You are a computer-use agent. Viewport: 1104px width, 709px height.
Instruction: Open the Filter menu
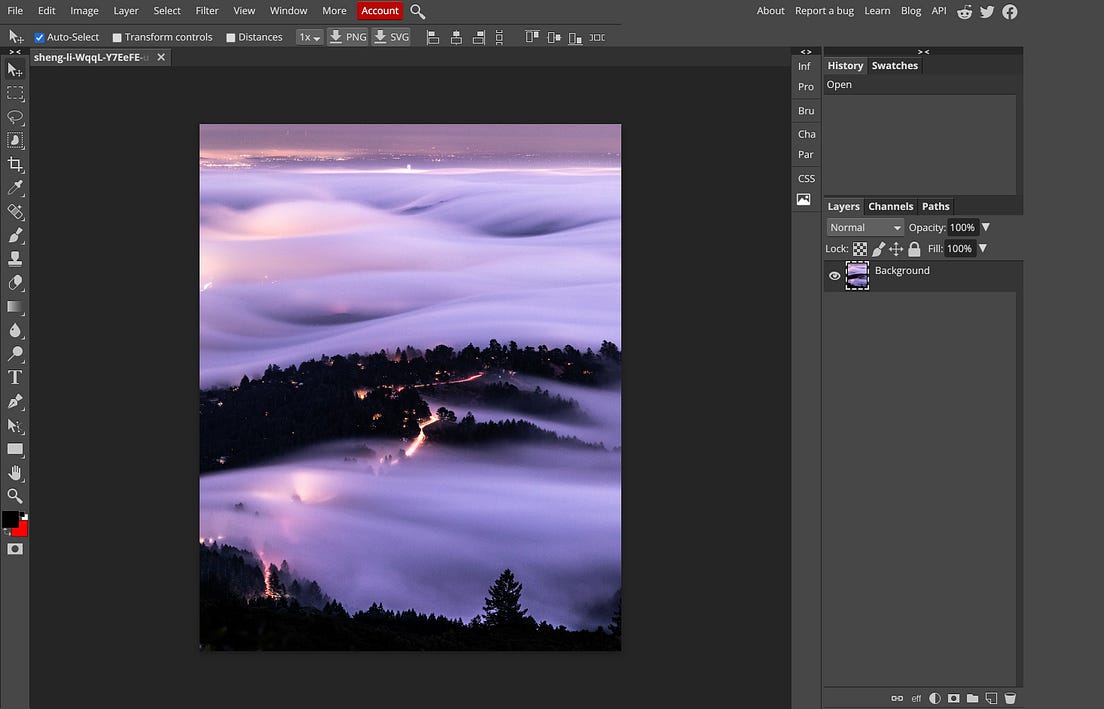click(206, 11)
